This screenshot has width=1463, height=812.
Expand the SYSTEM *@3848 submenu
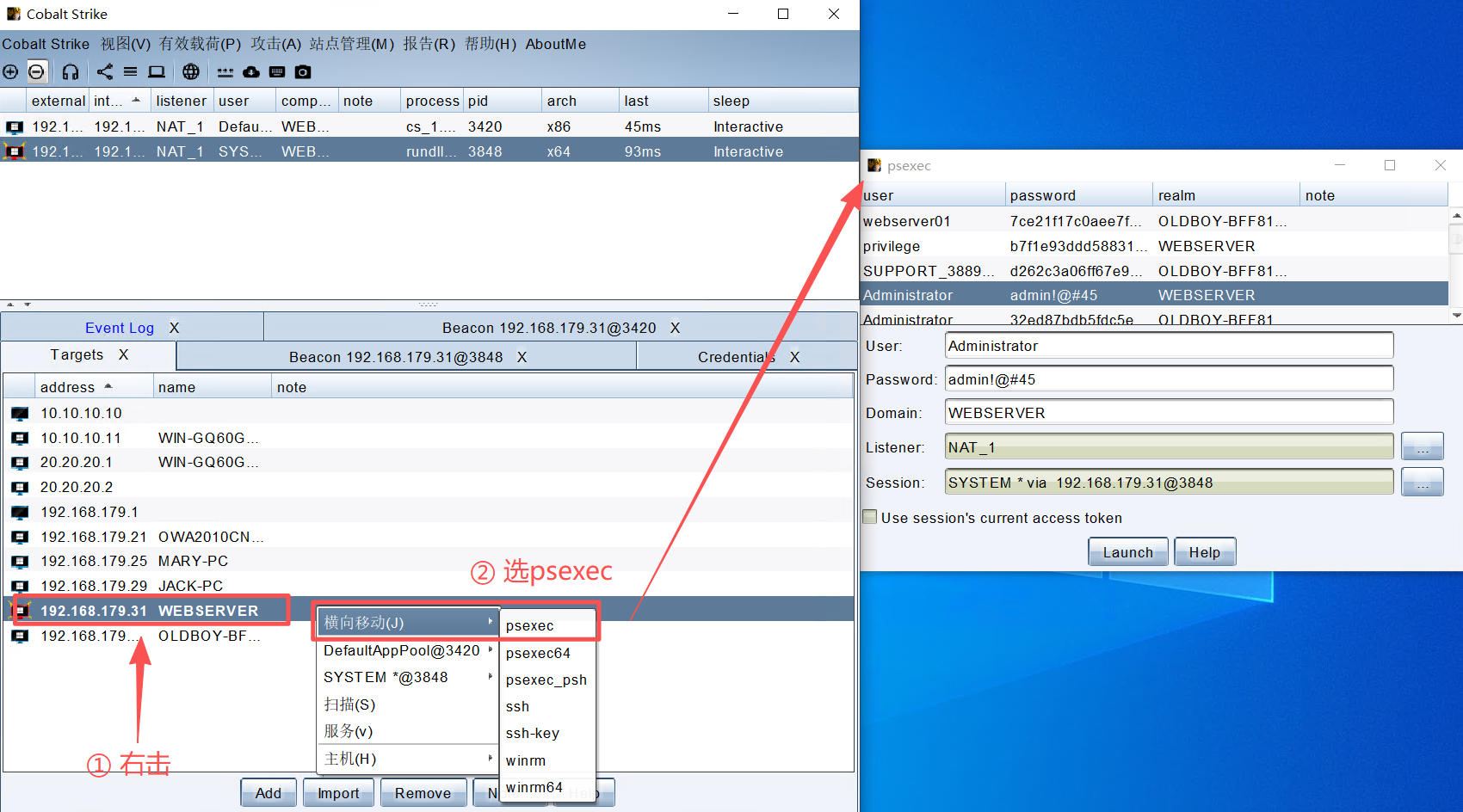[x=406, y=678]
